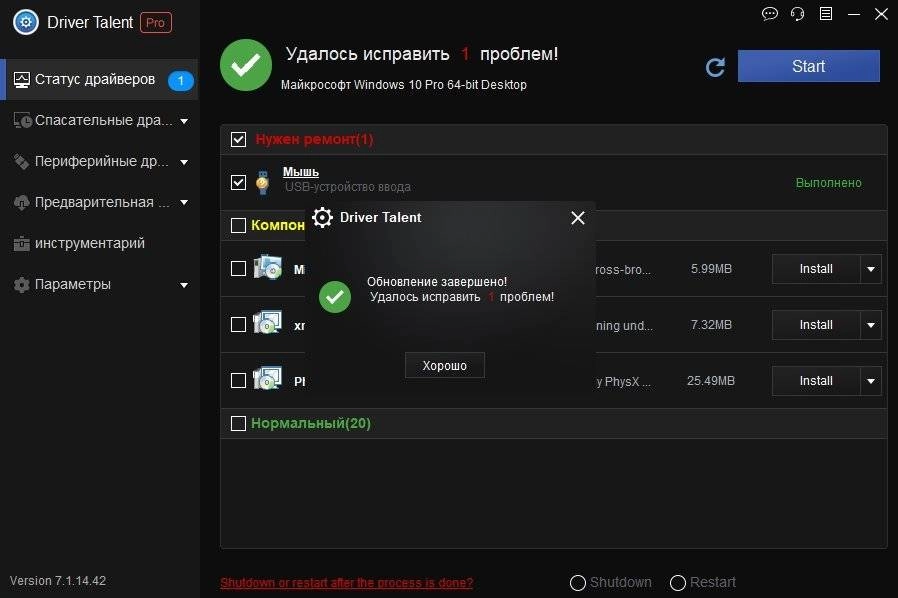Click the 'USB-устройство ввода' description text
The height and width of the screenshot is (598, 898).
coord(348,187)
